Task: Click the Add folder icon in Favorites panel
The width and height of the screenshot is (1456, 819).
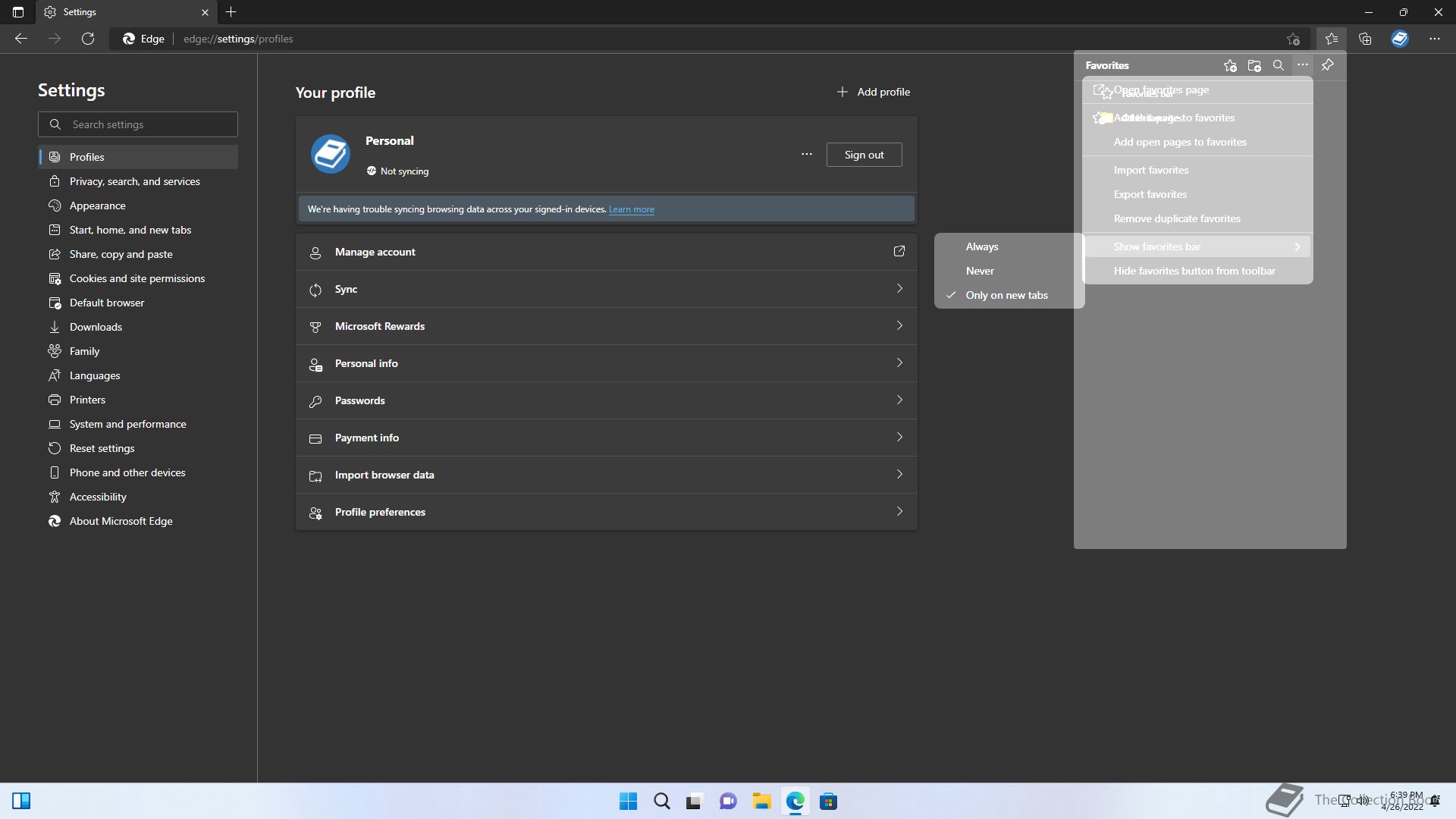Action: pos(1254,65)
